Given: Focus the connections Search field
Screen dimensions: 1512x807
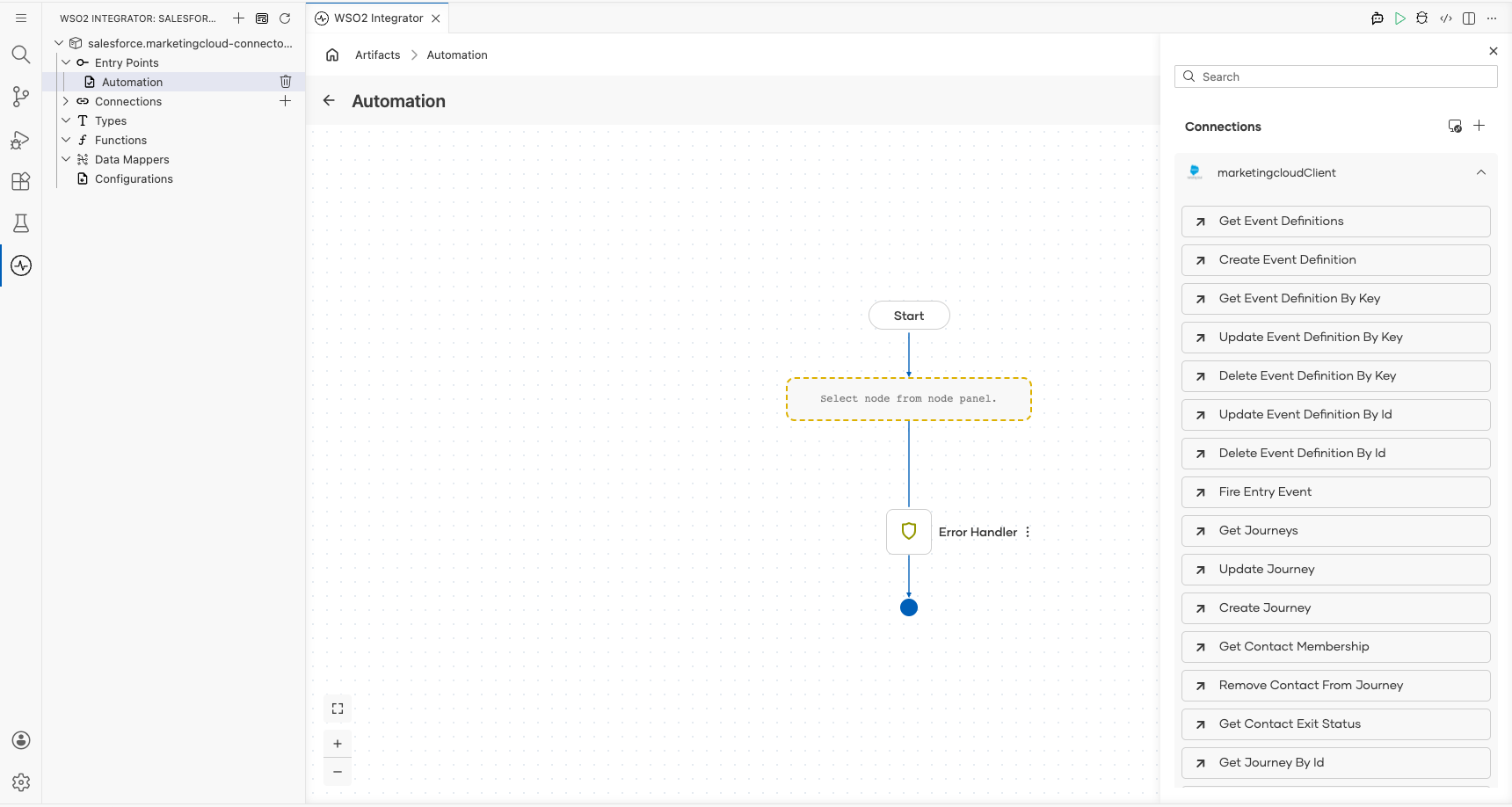Looking at the screenshot, I should [1335, 76].
